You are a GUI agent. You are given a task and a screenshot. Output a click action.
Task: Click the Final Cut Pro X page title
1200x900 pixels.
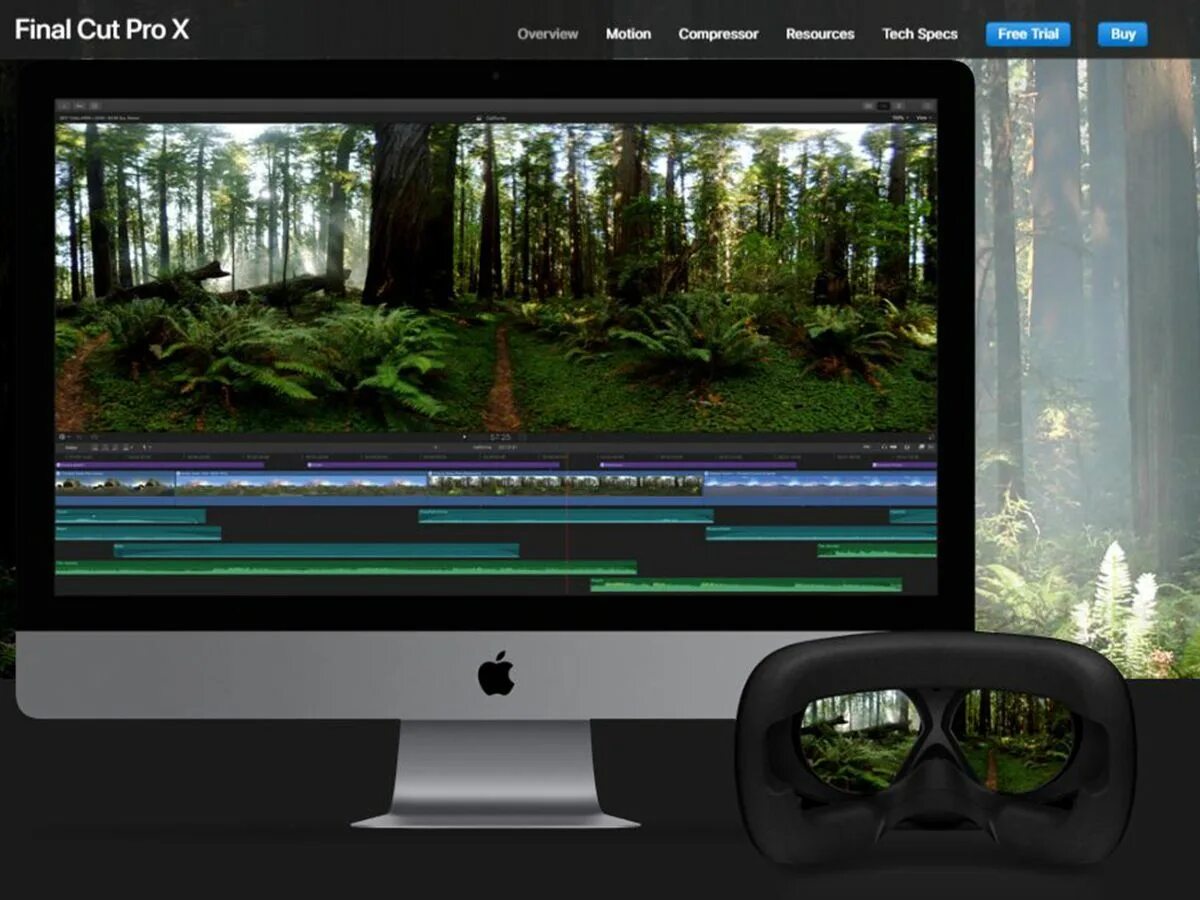(x=101, y=30)
